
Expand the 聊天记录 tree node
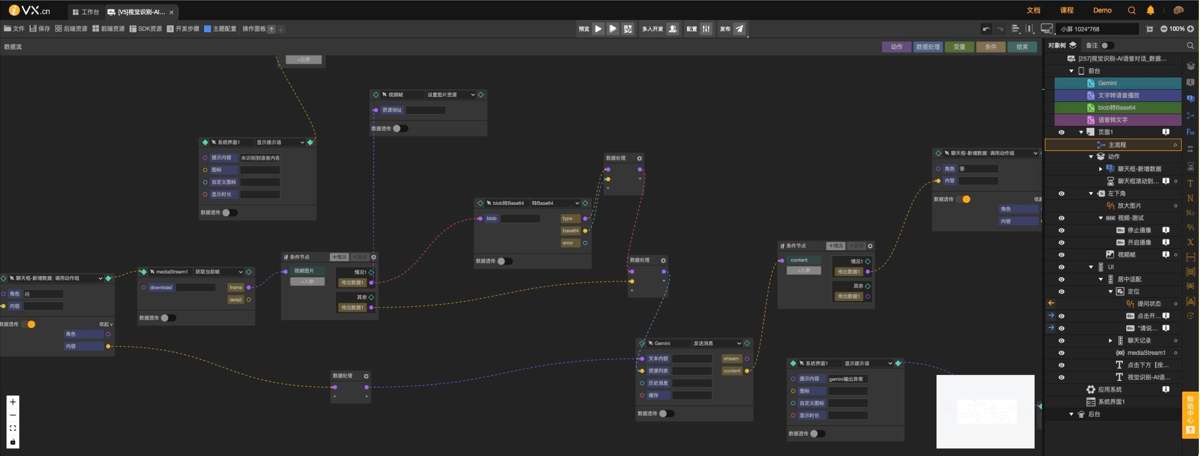pyautogui.click(x=1110, y=341)
